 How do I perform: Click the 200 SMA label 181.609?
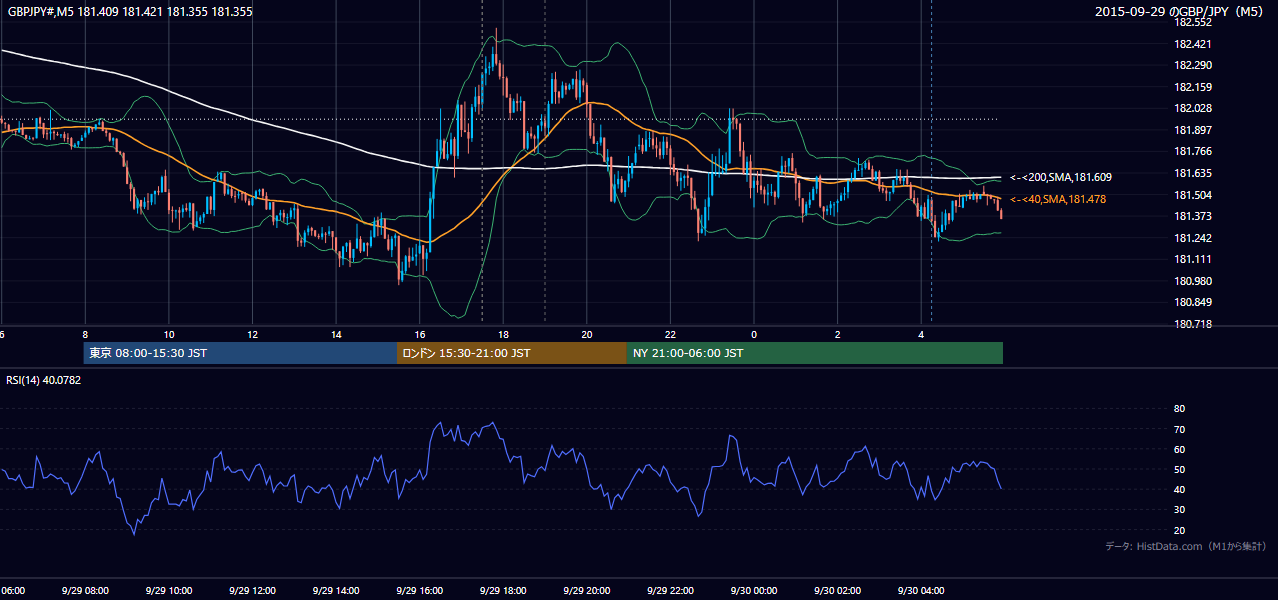point(1060,177)
